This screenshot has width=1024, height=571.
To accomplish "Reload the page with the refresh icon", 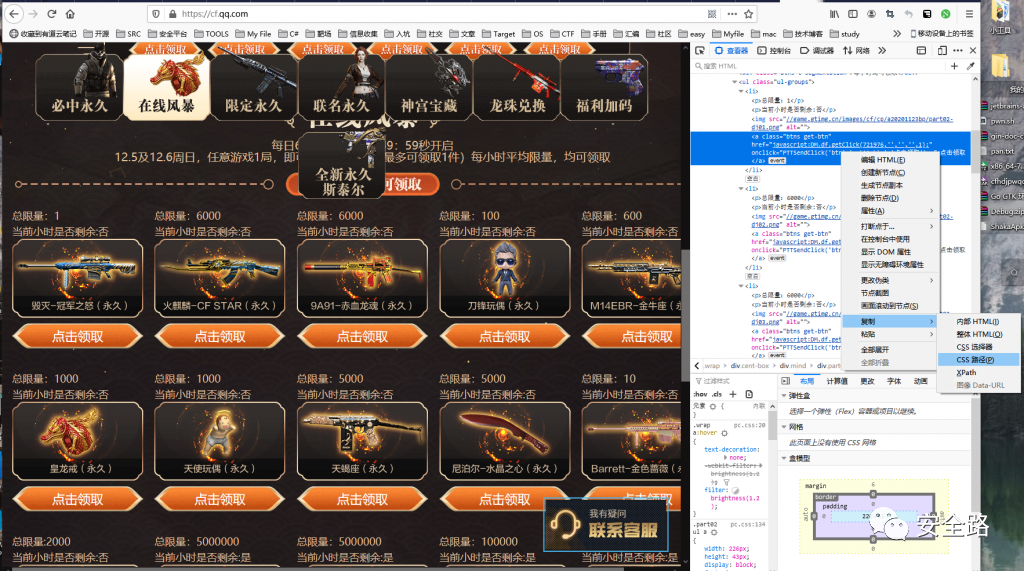I will click(x=52, y=14).
